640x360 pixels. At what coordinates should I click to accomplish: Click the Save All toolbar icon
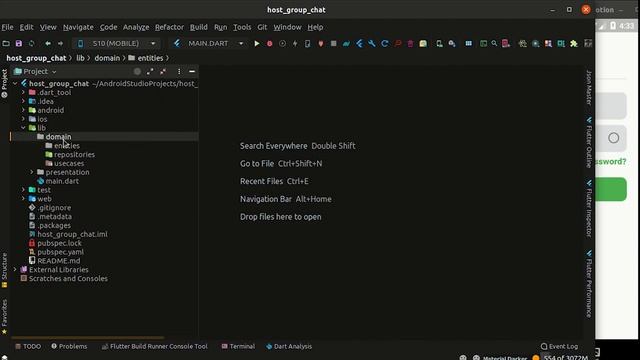point(19,43)
